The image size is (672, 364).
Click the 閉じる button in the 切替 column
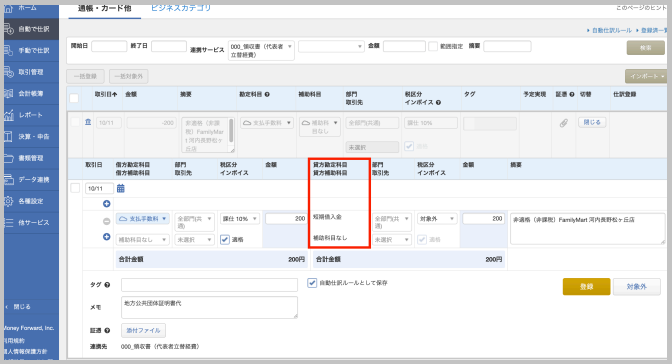coord(592,122)
